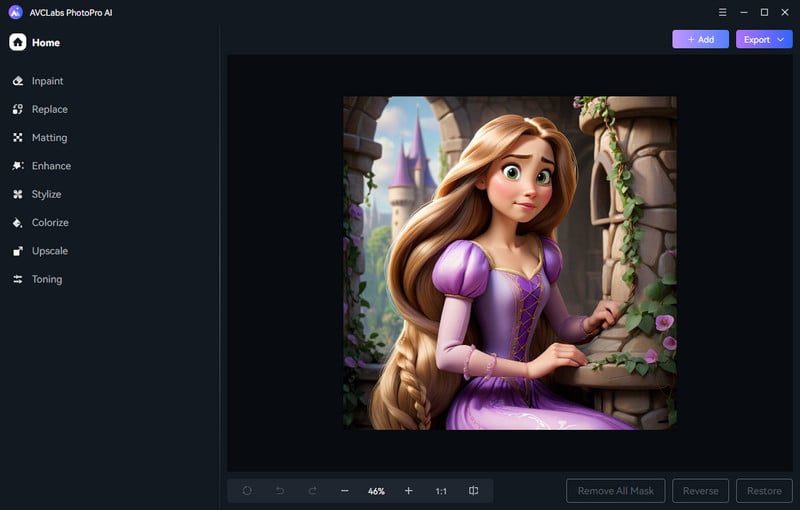Pick the Colorize paint bucket tool
The image size is (800, 510).
tap(18, 223)
